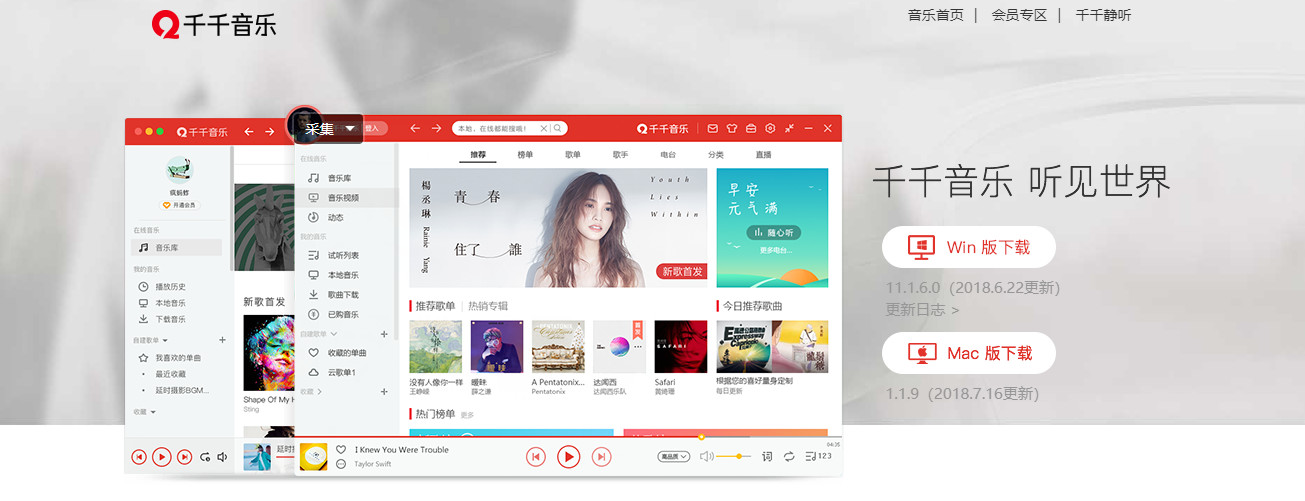Image resolution: width=1305 pixels, height=501 pixels.
Task: Open the 歌手 tab
Action: (620, 155)
